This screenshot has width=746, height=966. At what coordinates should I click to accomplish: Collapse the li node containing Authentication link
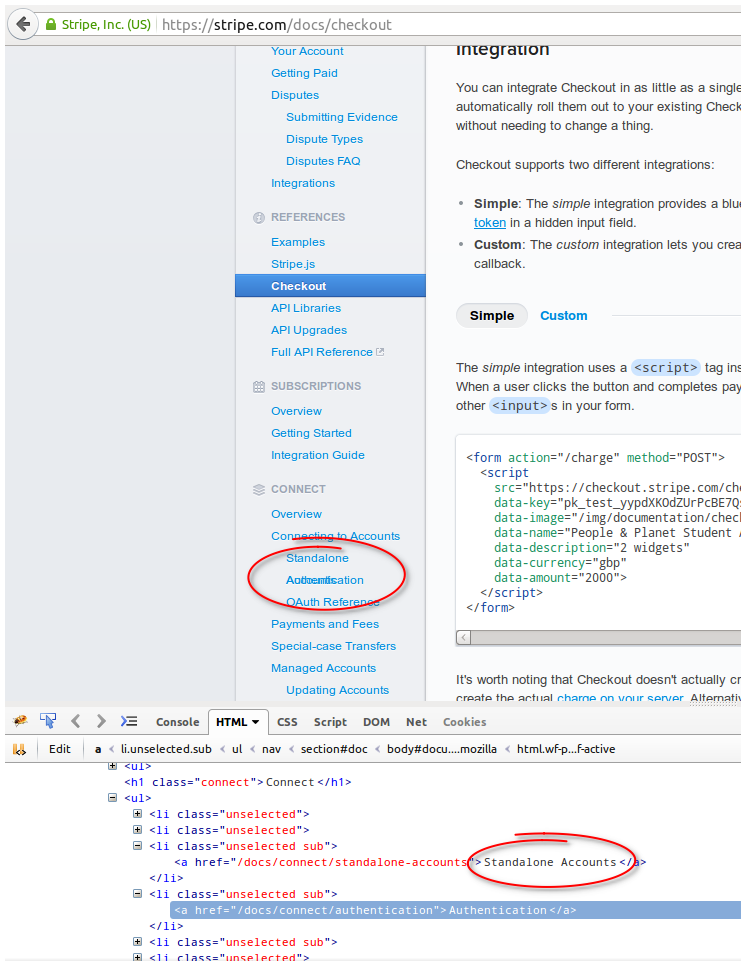point(137,894)
